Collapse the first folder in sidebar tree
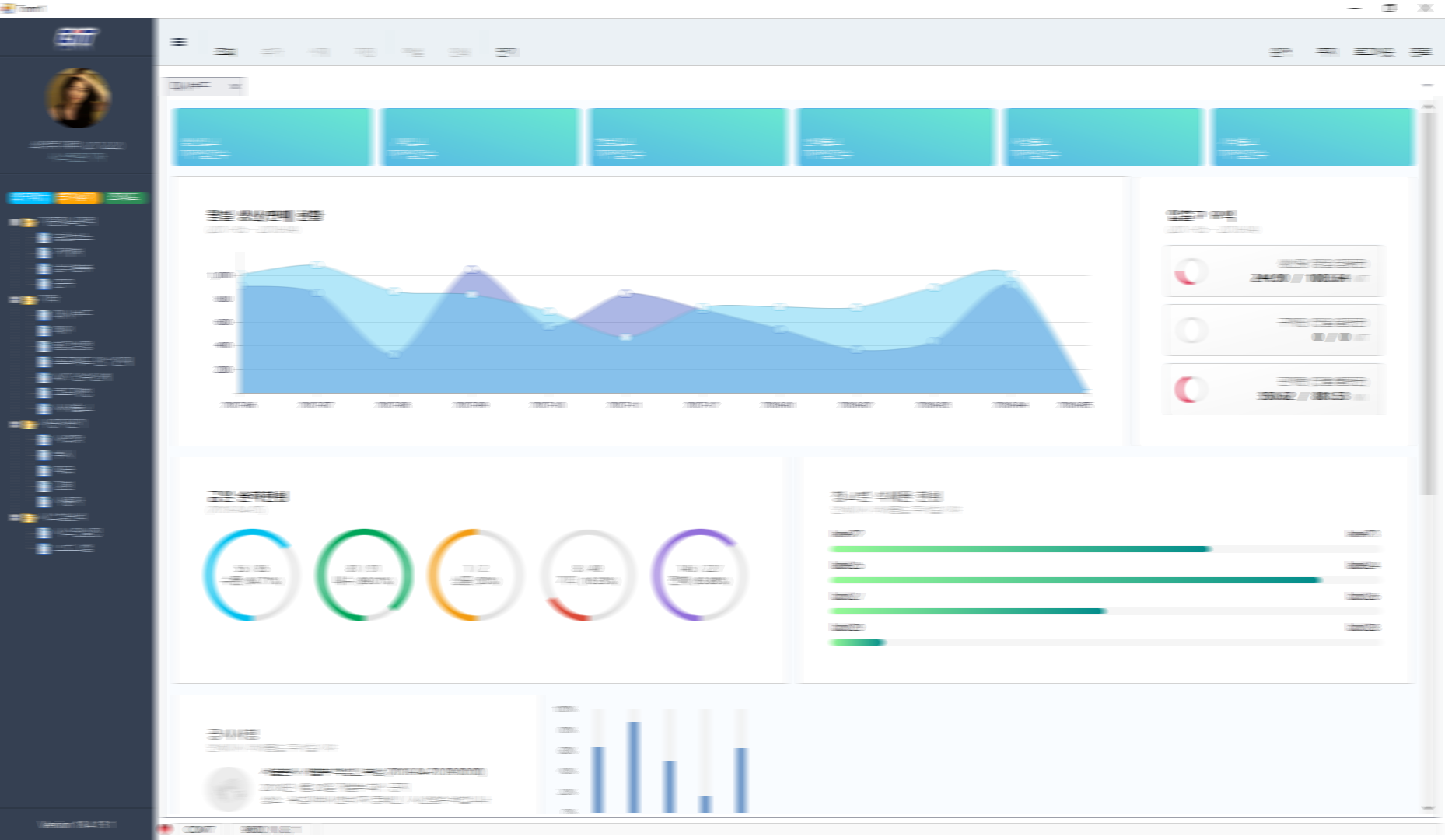This screenshot has height=840, width=1445. tap(14, 222)
